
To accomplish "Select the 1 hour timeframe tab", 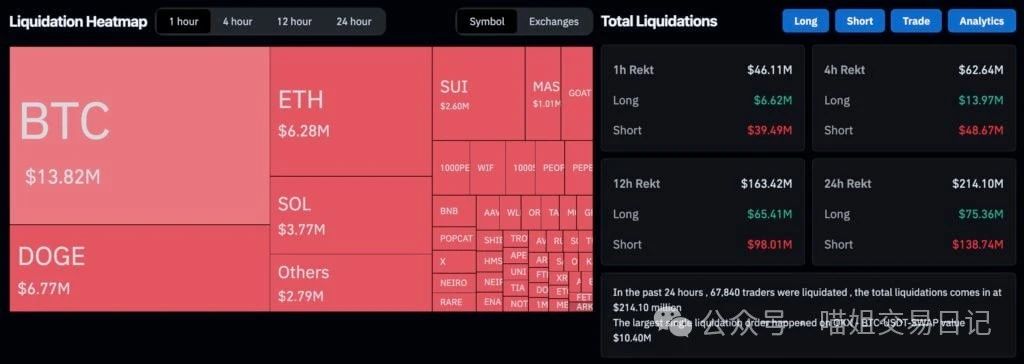I will 184,22.
